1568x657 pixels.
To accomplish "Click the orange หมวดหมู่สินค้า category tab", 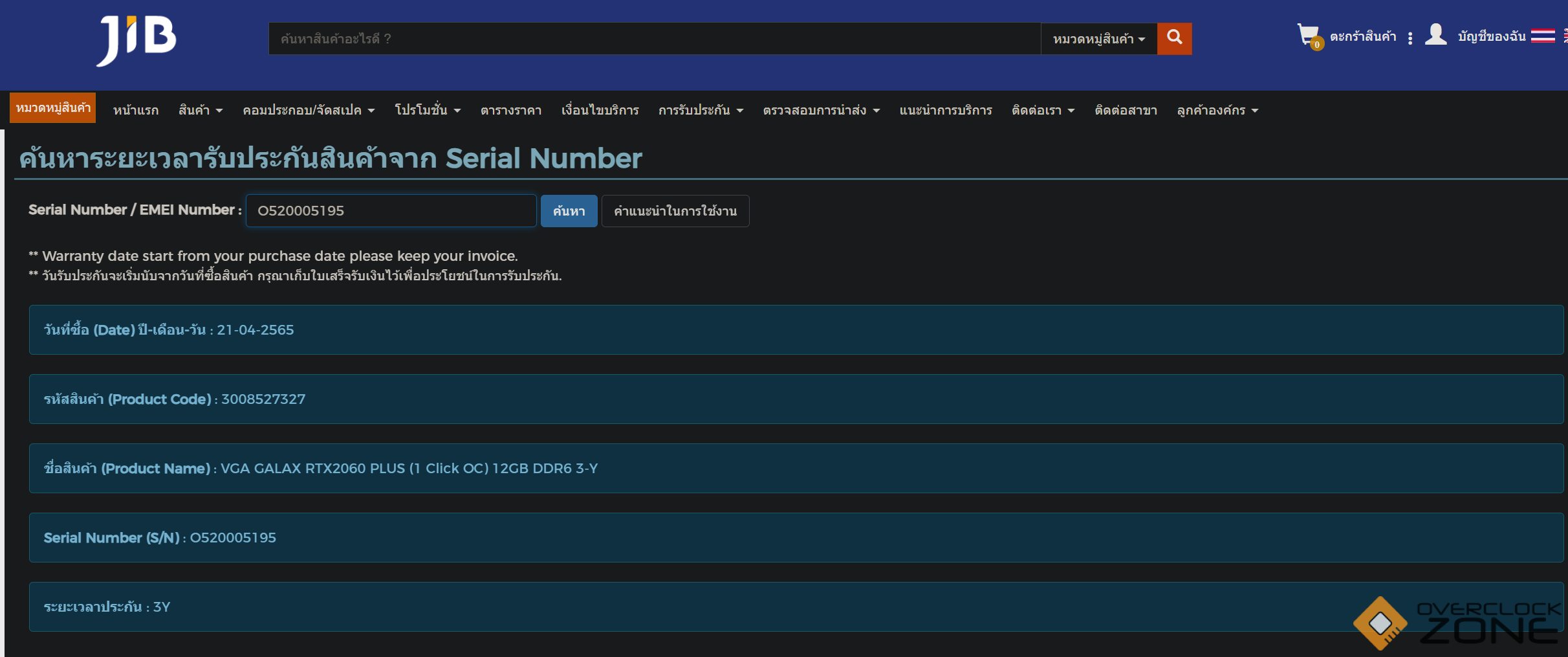I will click(53, 107).
